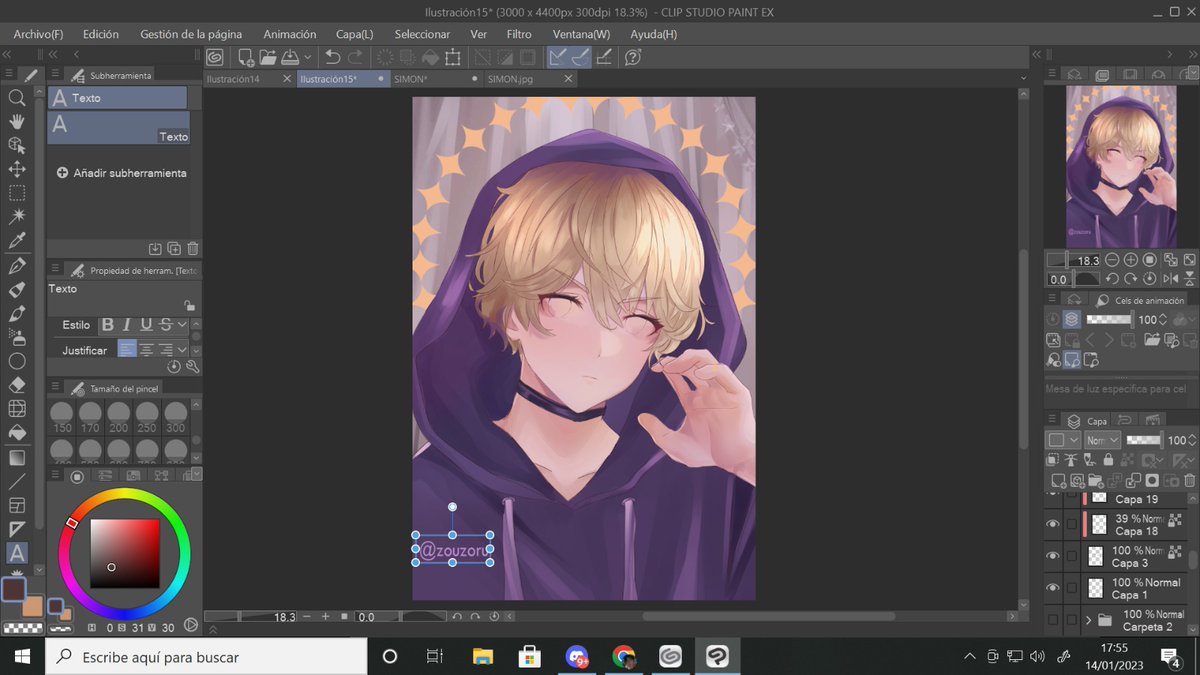Select the Fill bucket tool
Screen dimensions: 1200x675
pos(17,433)
